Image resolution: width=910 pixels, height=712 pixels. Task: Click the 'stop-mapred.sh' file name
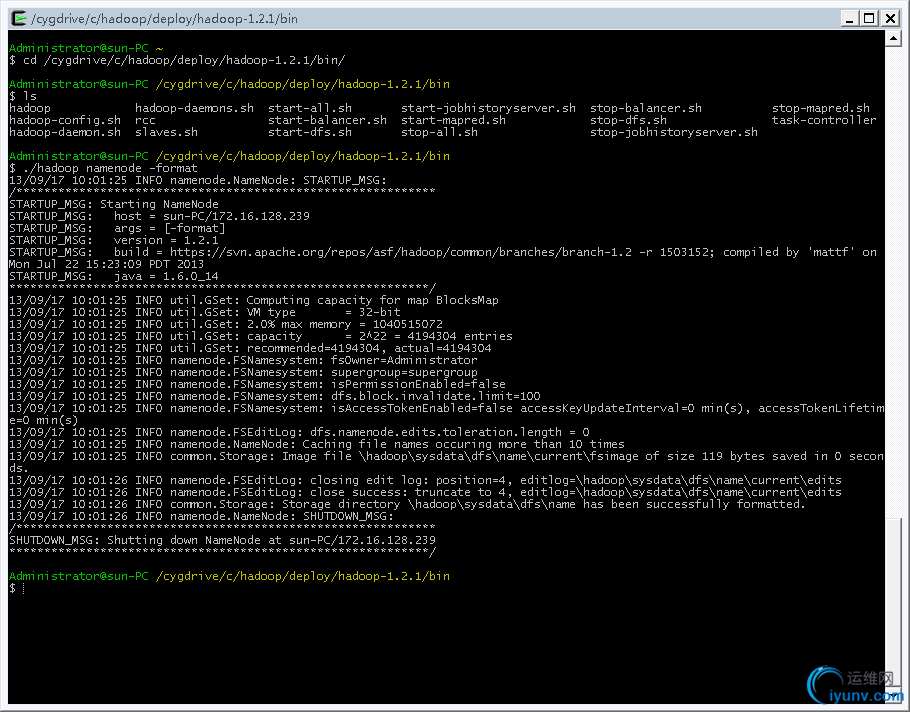point(821,108)
